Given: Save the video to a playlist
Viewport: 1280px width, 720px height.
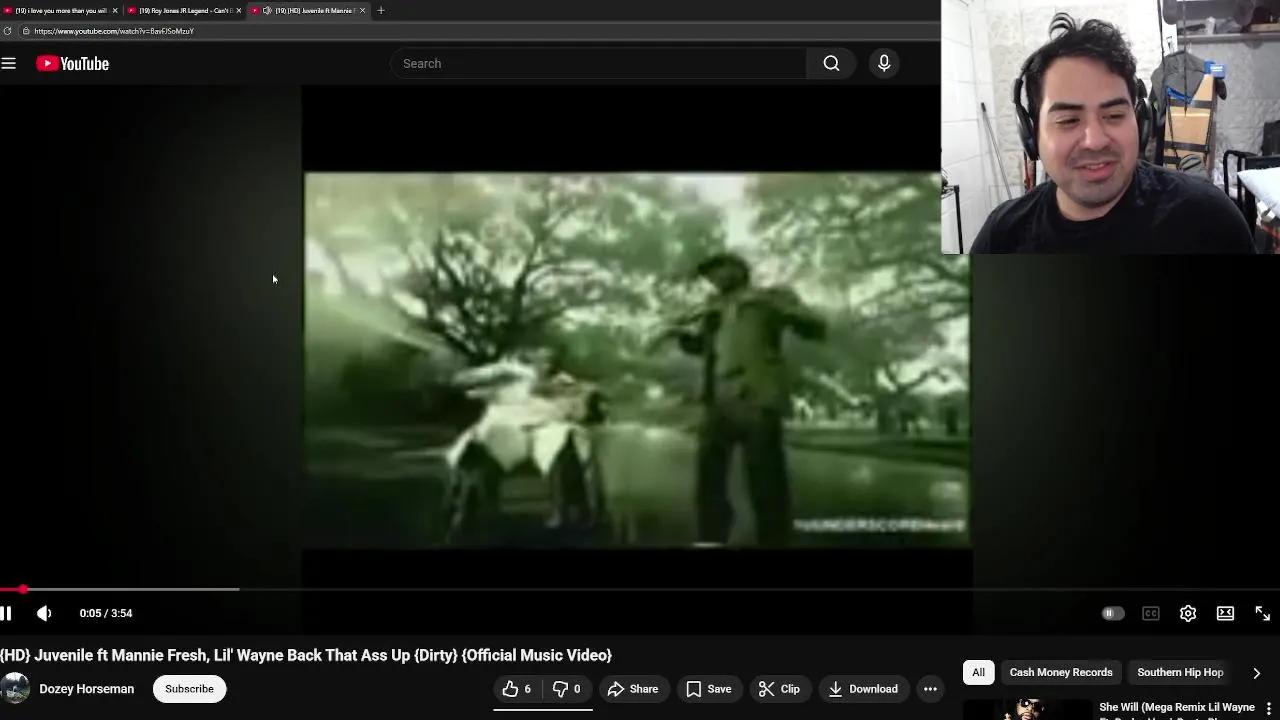Looking at the screenshot, I should [708, 689].
